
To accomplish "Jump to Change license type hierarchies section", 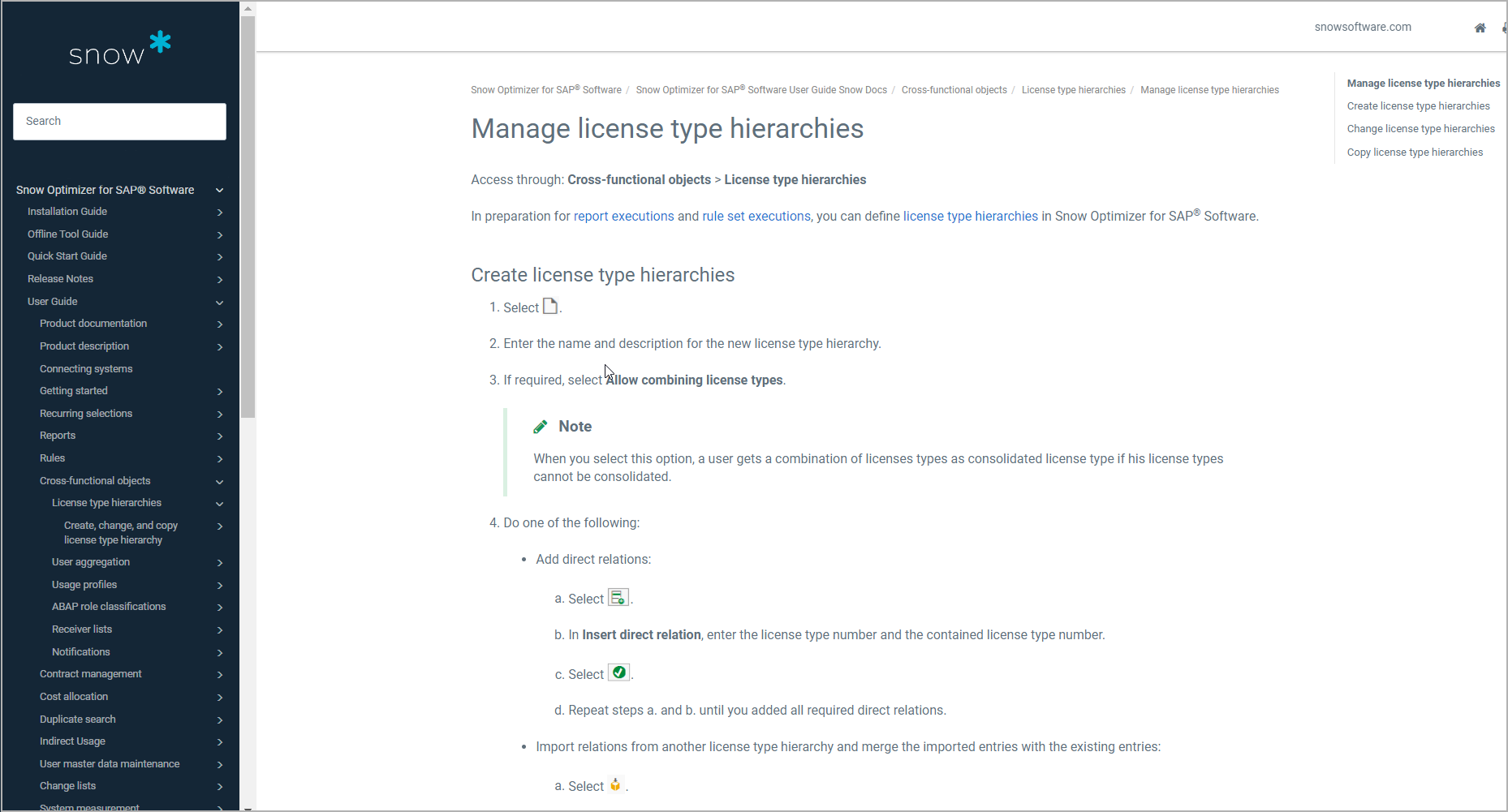I will [1421, 129].
